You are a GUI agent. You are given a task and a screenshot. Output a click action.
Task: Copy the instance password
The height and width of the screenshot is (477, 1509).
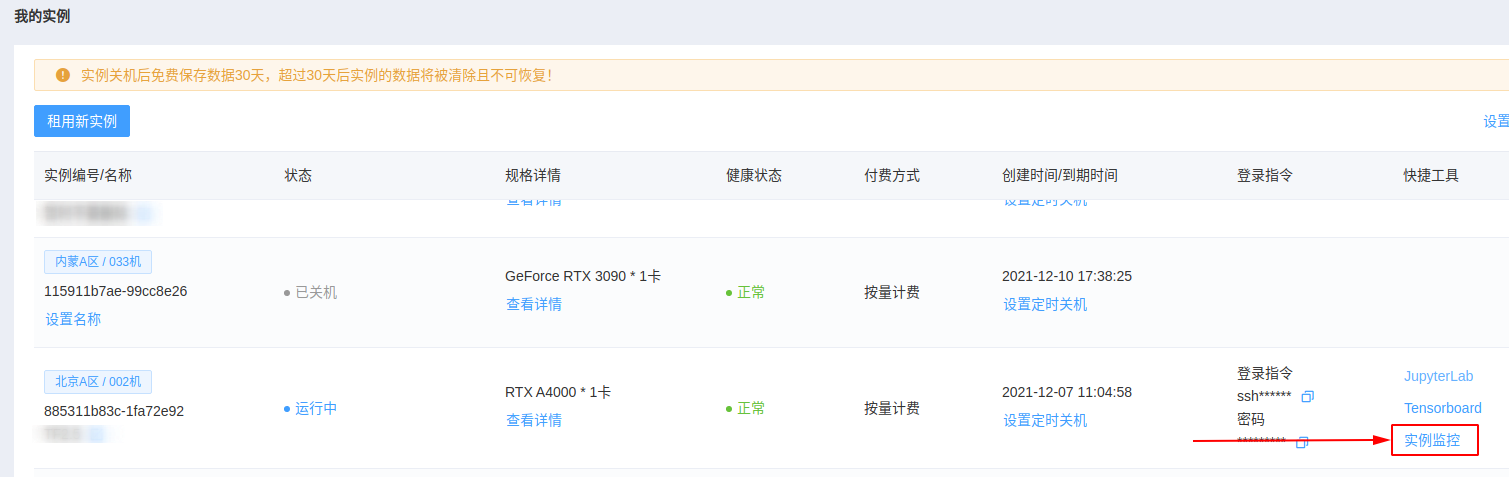(1302, 442)
